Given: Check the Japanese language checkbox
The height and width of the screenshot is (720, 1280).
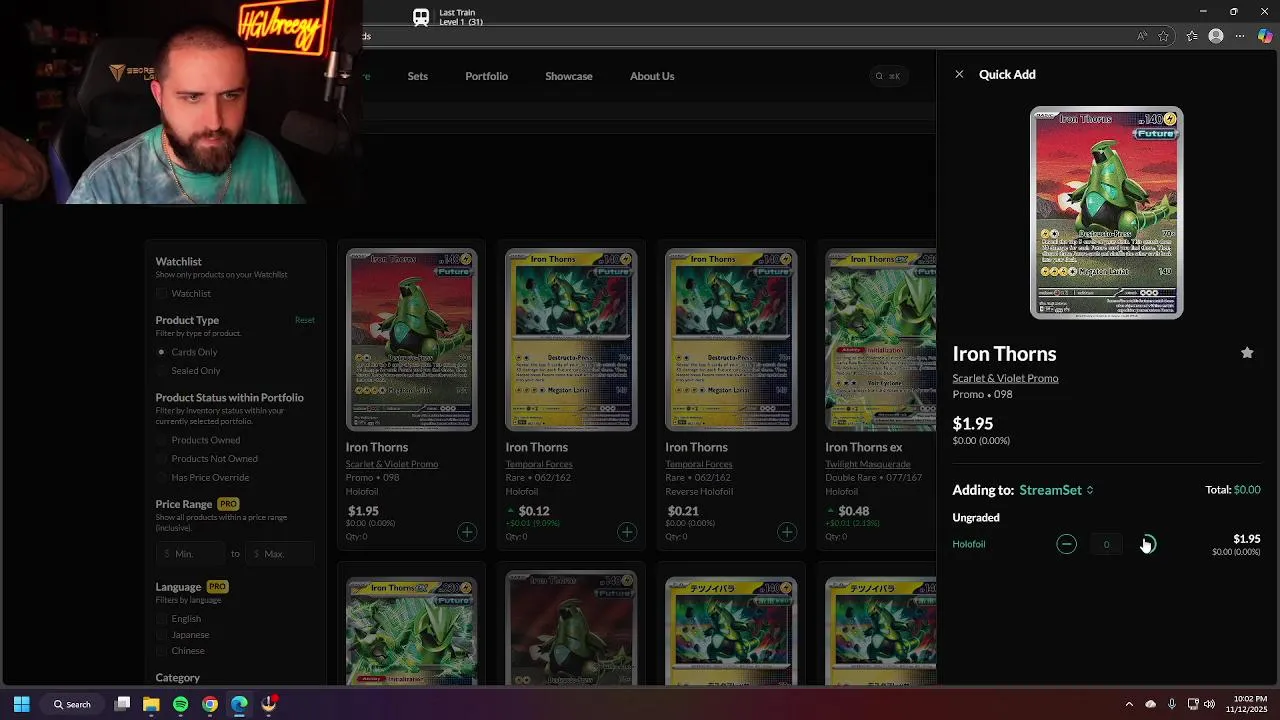Looking at the screenshot, I should click(x=162, y=635).
